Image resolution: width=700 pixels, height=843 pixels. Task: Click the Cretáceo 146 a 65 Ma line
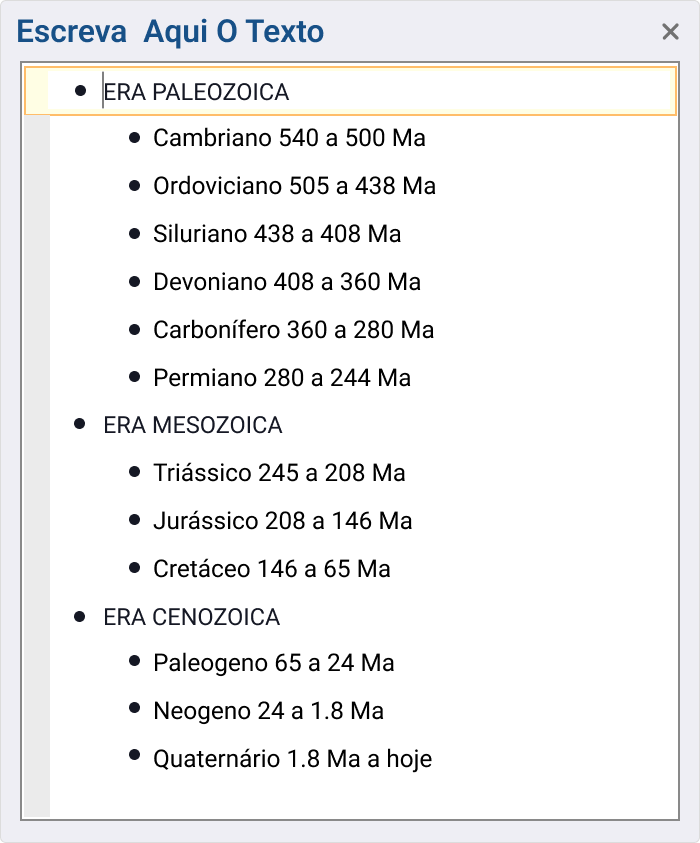point(272,569)
